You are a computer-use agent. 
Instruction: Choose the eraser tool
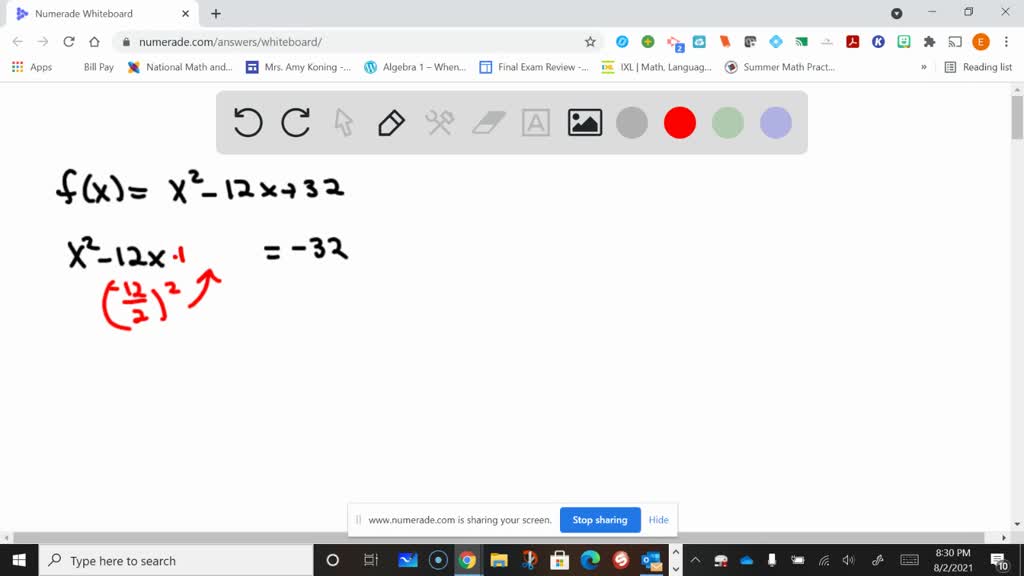(488, 122)
